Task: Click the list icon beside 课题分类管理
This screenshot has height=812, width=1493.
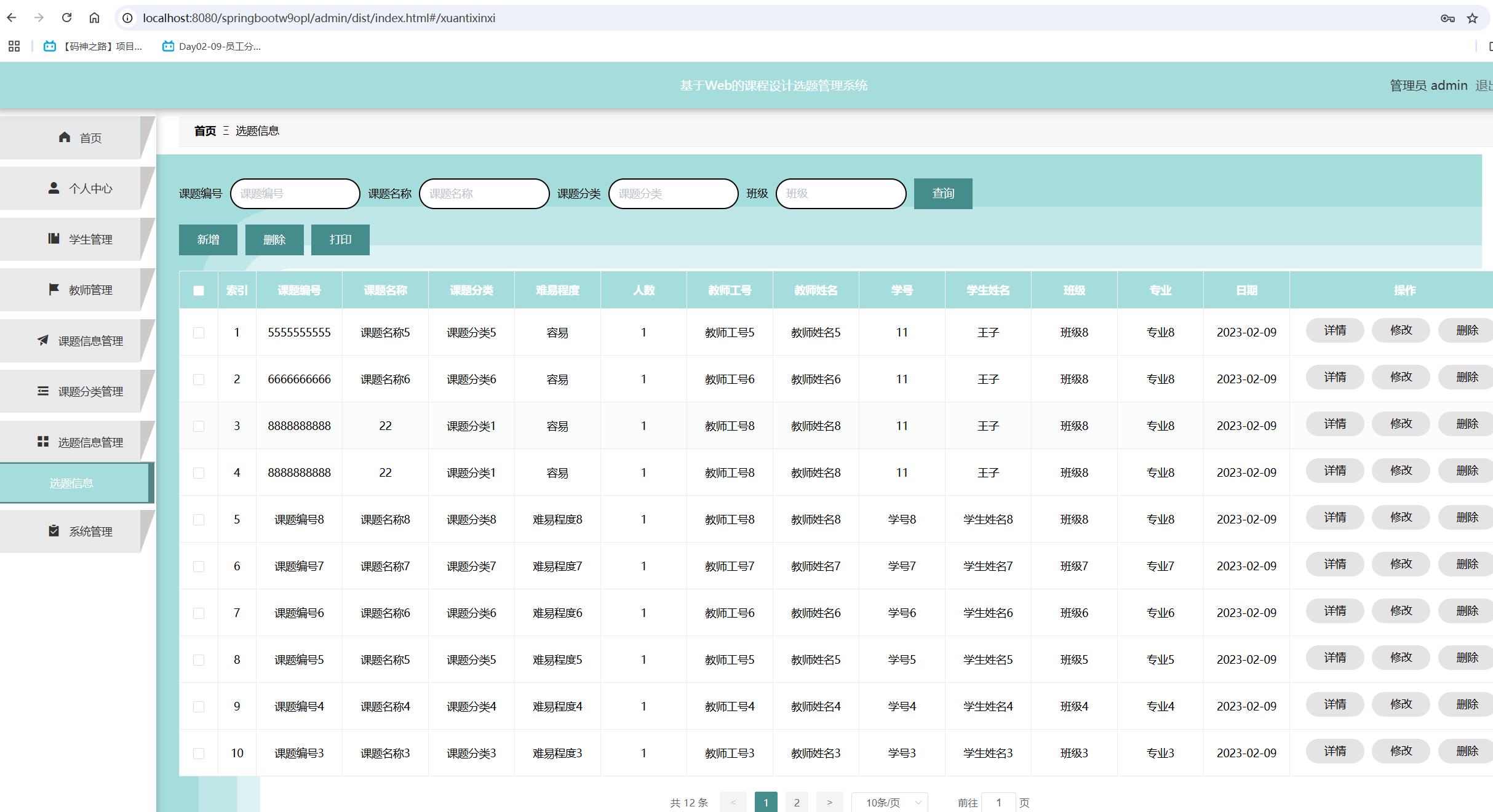Action: pyautogui.click(x=43, y=391)
